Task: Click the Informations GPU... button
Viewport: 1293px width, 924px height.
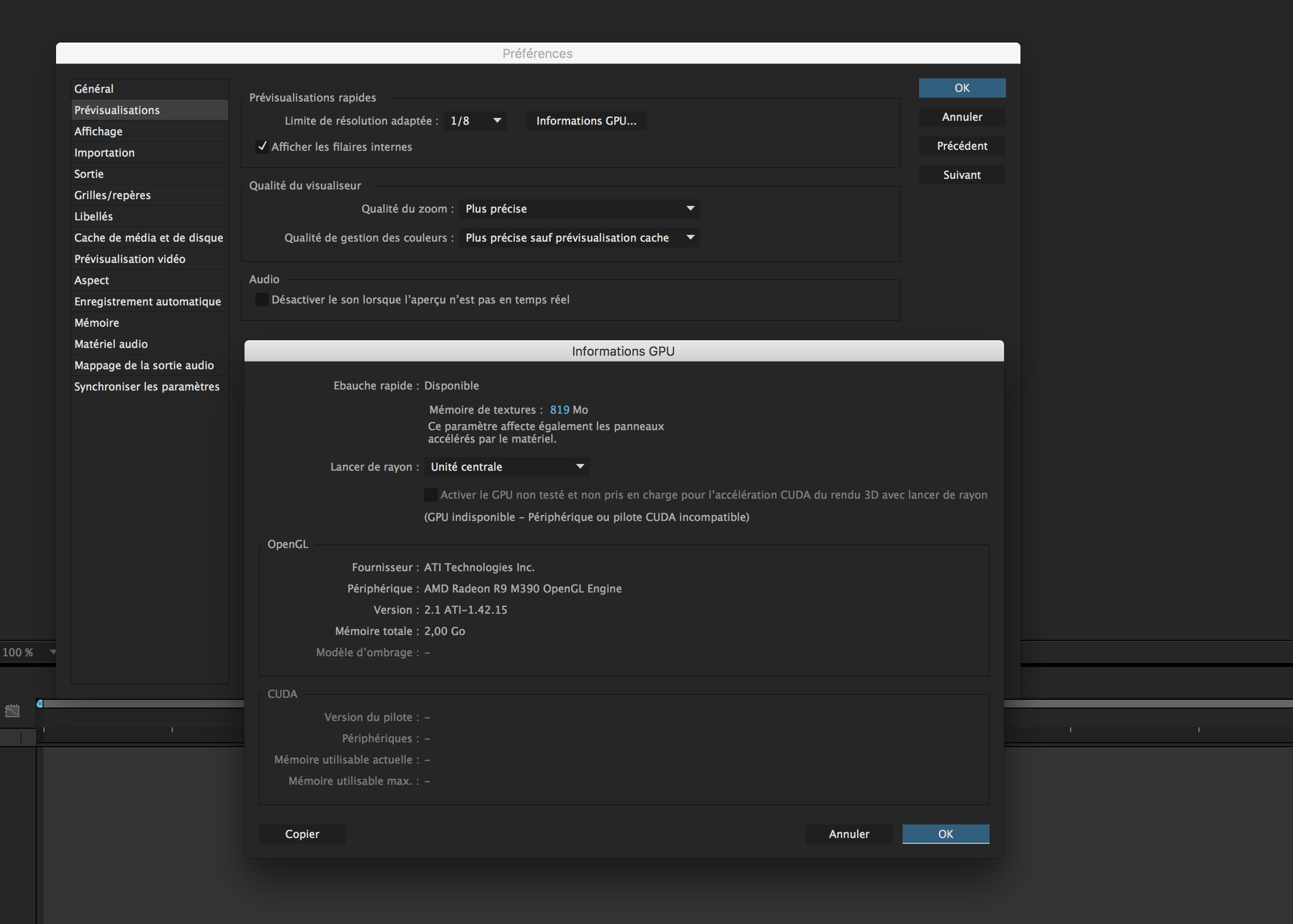Action: coord(586,121)
